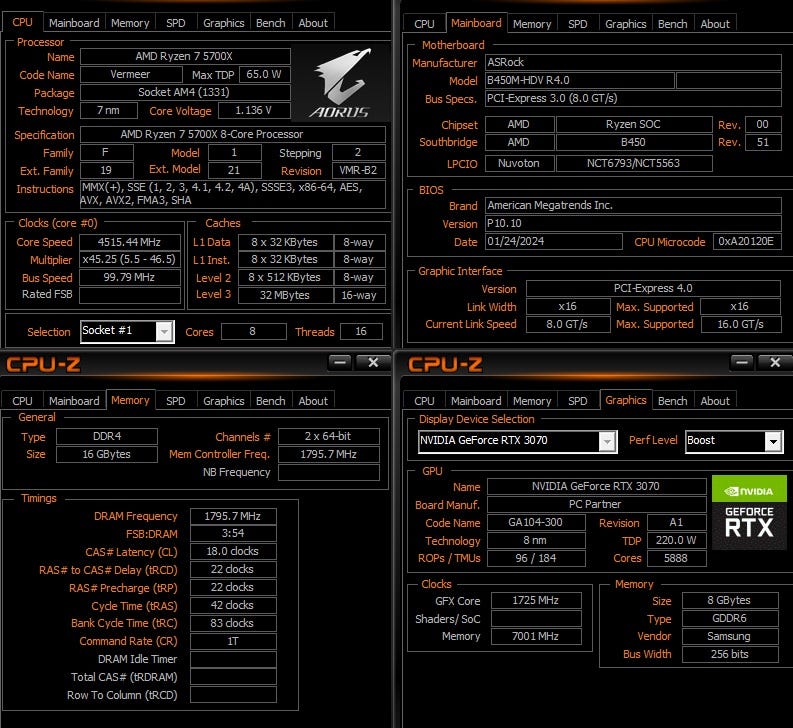793x728 pixels.
Task: Select Memory tab in bottom-left window
Action: [x=130, y=400]
